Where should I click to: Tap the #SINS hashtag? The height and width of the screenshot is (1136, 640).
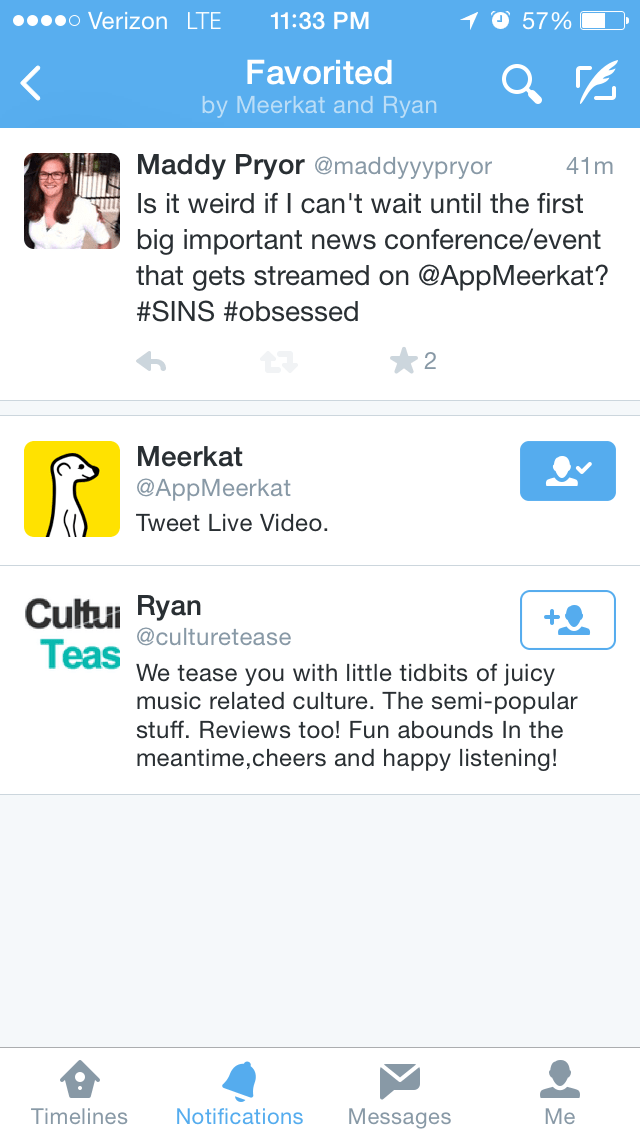coord(175,311)
